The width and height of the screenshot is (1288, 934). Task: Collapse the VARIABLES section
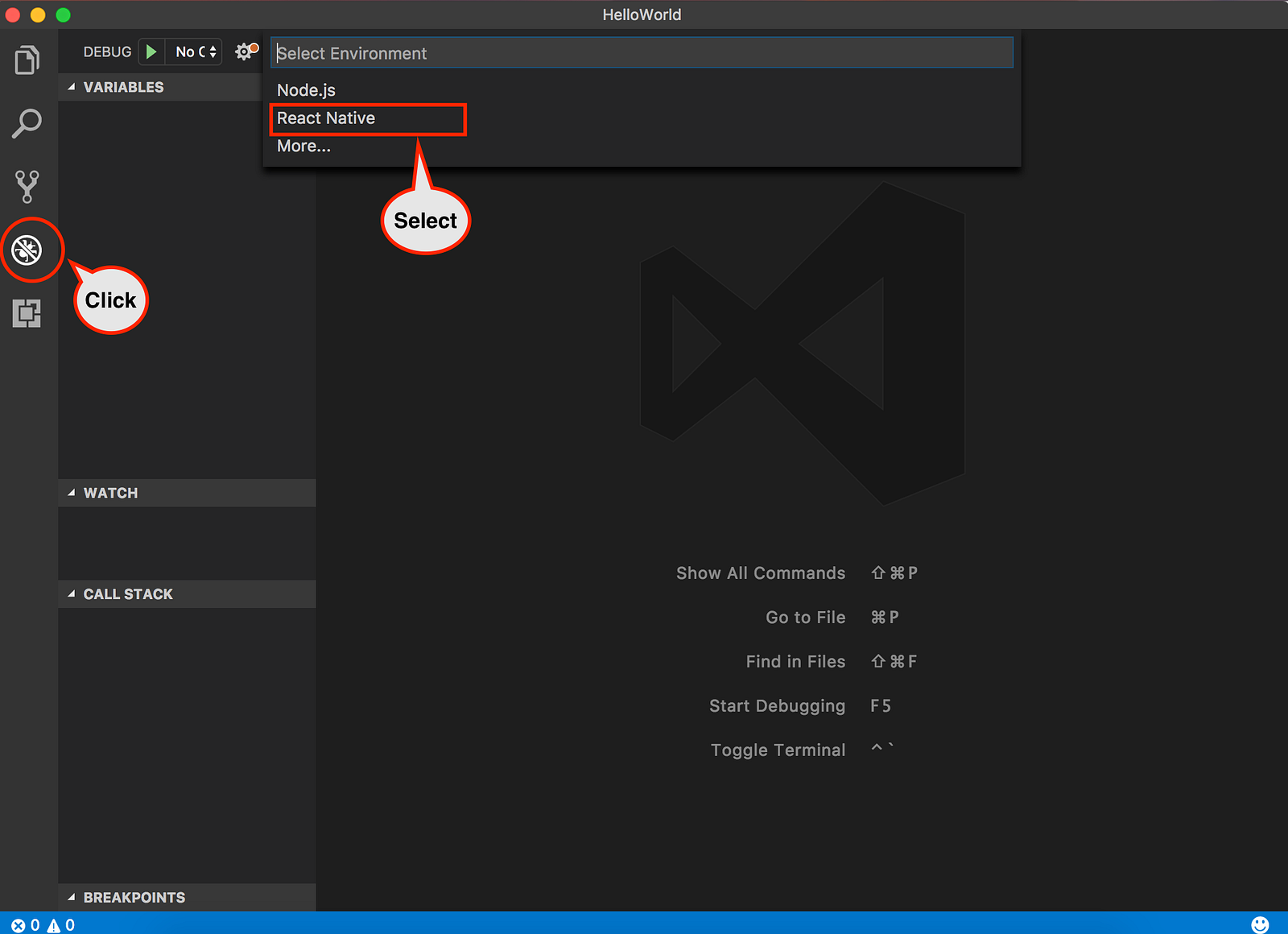pyautogui.click(x=187, y=87)
